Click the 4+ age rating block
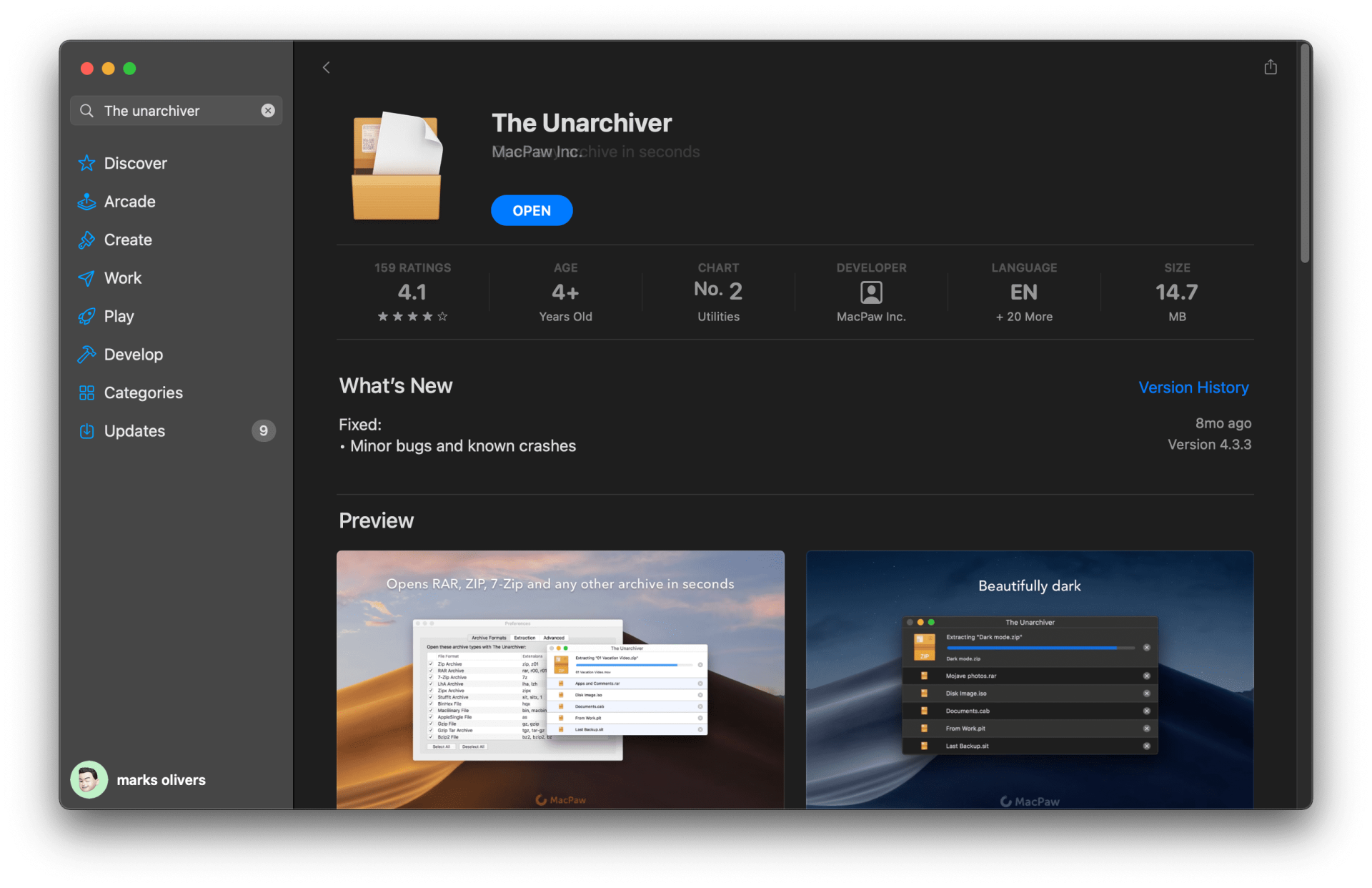The width and height of the screenshot is (1372, 888). click(x=565, y=292)
